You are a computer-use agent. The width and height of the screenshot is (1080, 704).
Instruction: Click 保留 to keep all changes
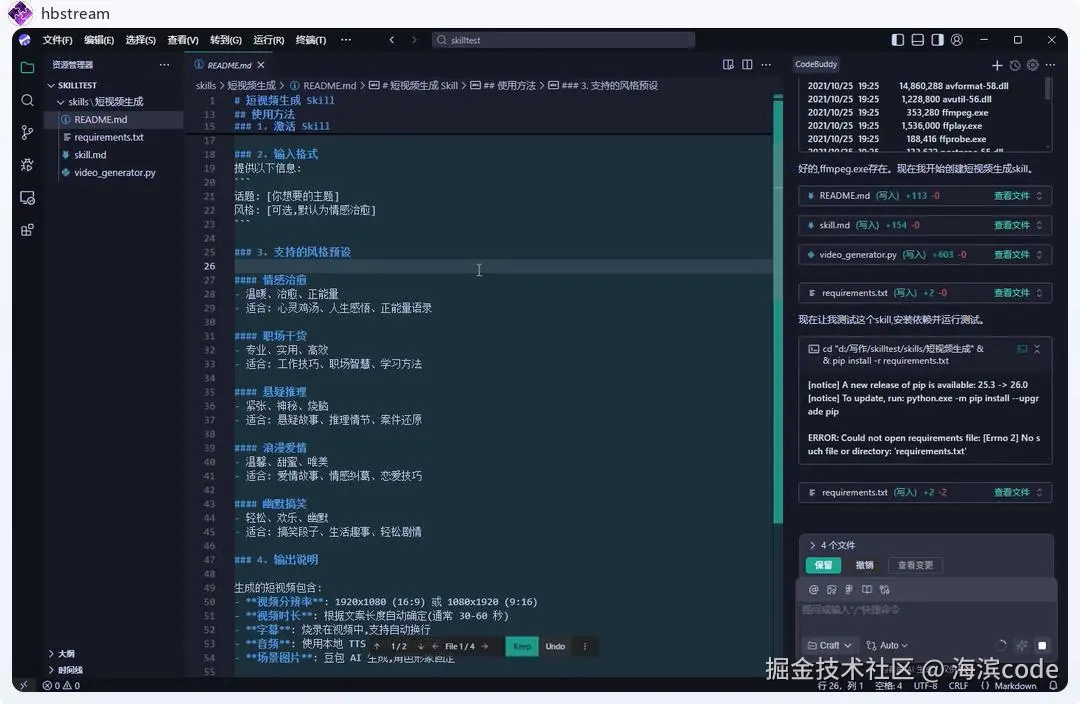[x=822, y=565]
